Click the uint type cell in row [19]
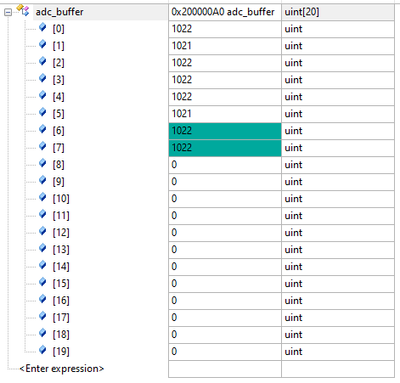400x383 pixels. click(x=338, y=352)
